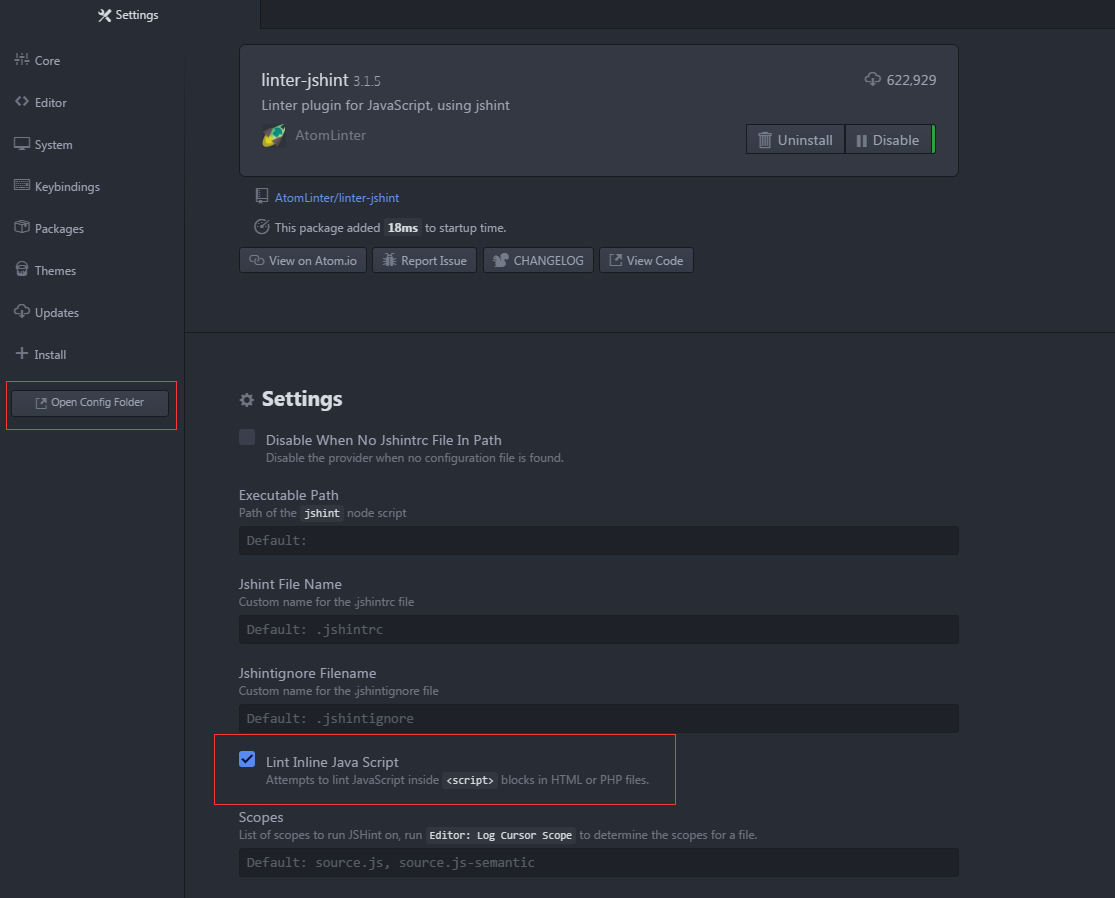The image size is (1115, 898).
Task: Click the Updates cloud download icon
Action: pyautogui.click(x=22, y=311)
